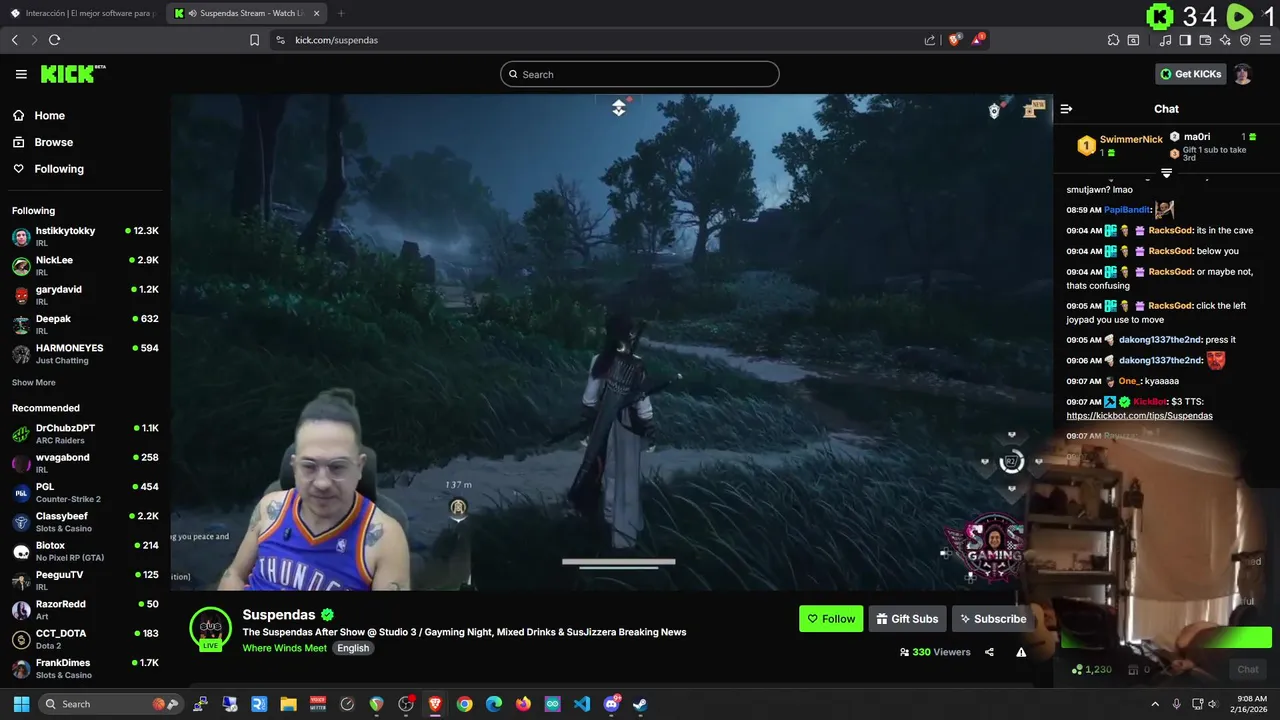This screenshot has height=720, width=1280.
Task: Bookmark this page icon
Action: click(254, 40)
